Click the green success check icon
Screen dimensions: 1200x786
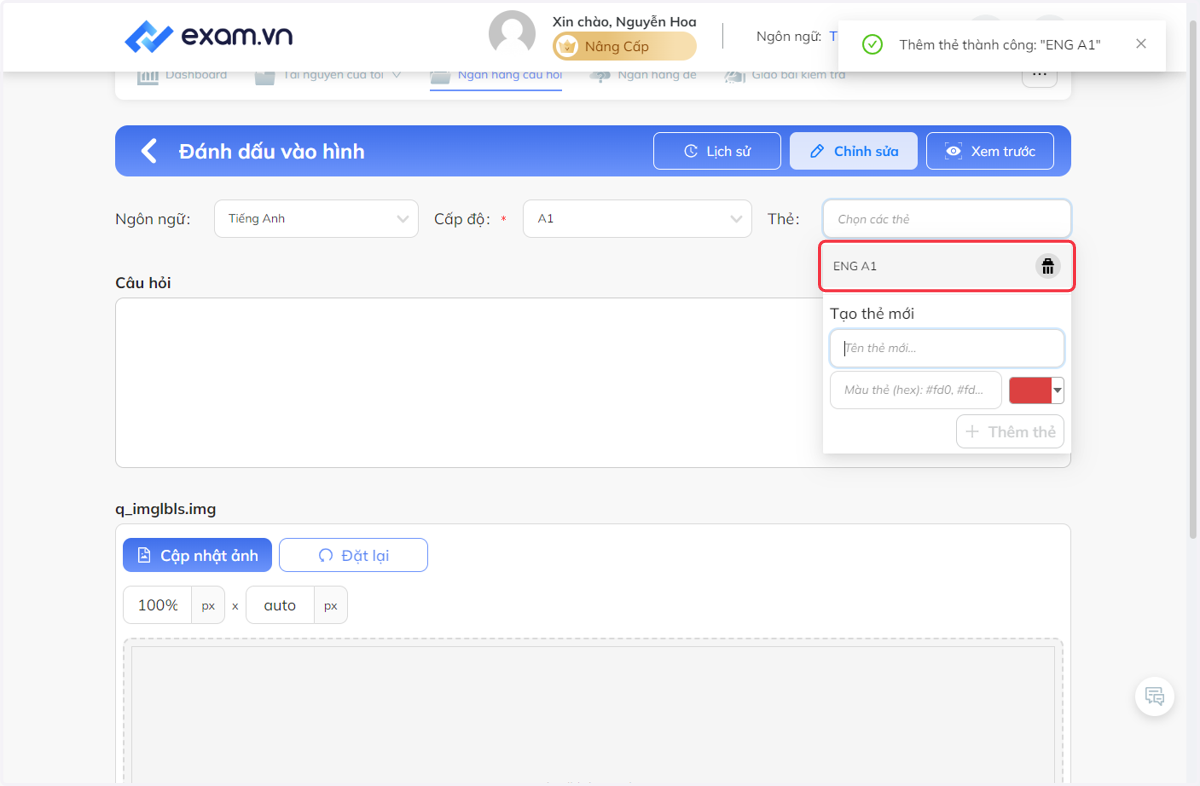coord(873,45)
